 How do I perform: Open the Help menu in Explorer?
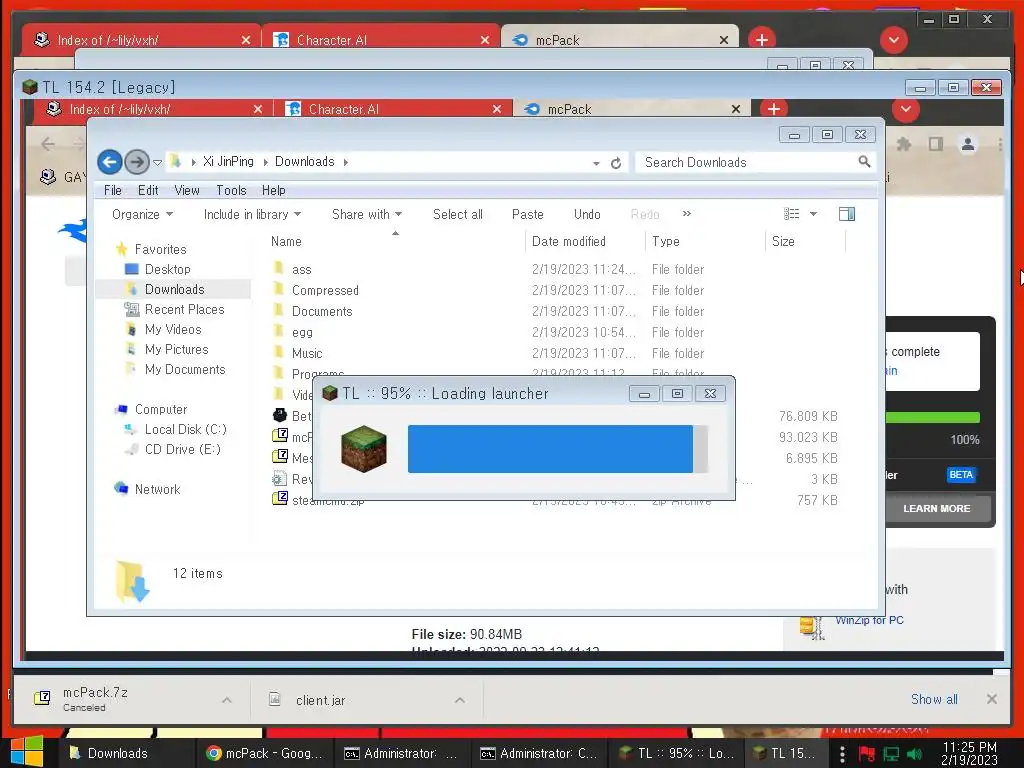click(x=274, y=190)
